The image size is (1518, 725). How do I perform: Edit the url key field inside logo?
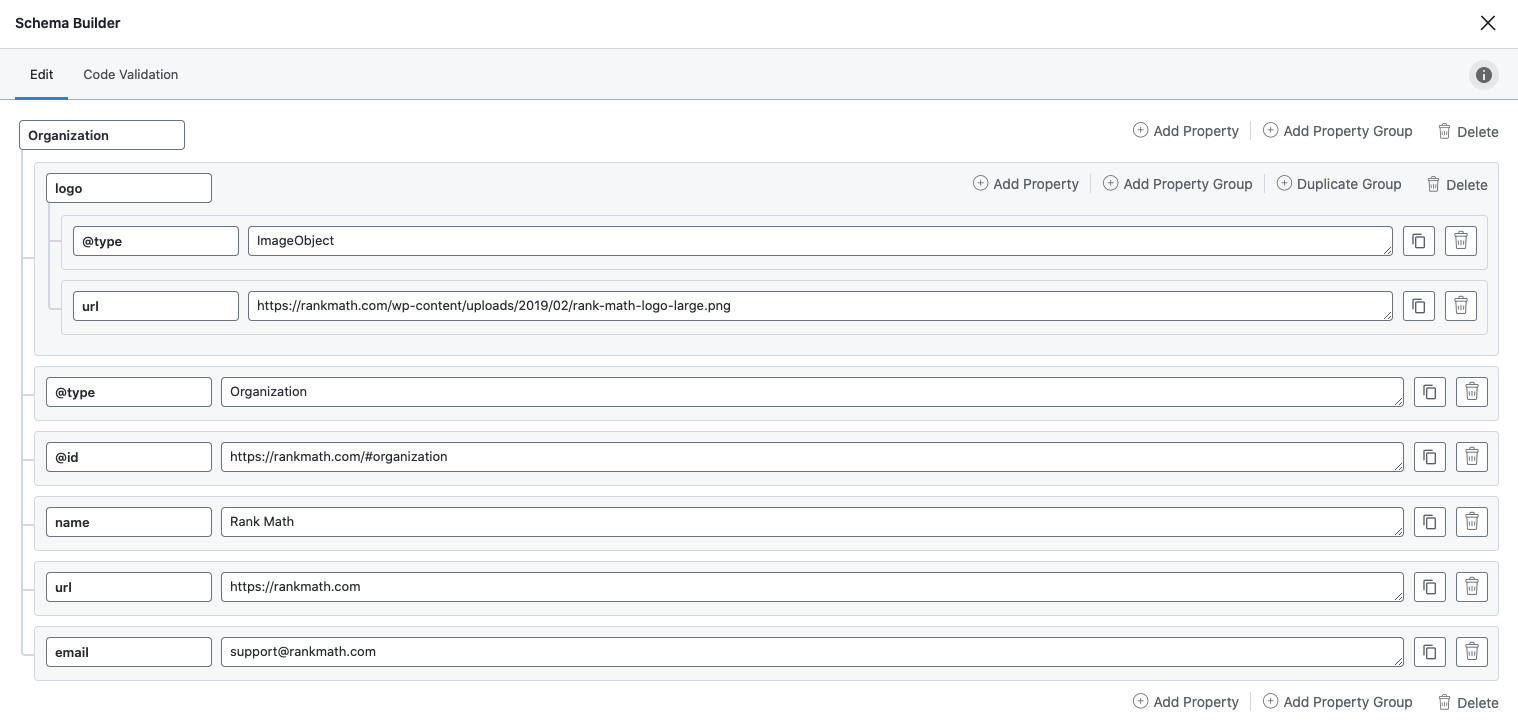tap(156, 306)
